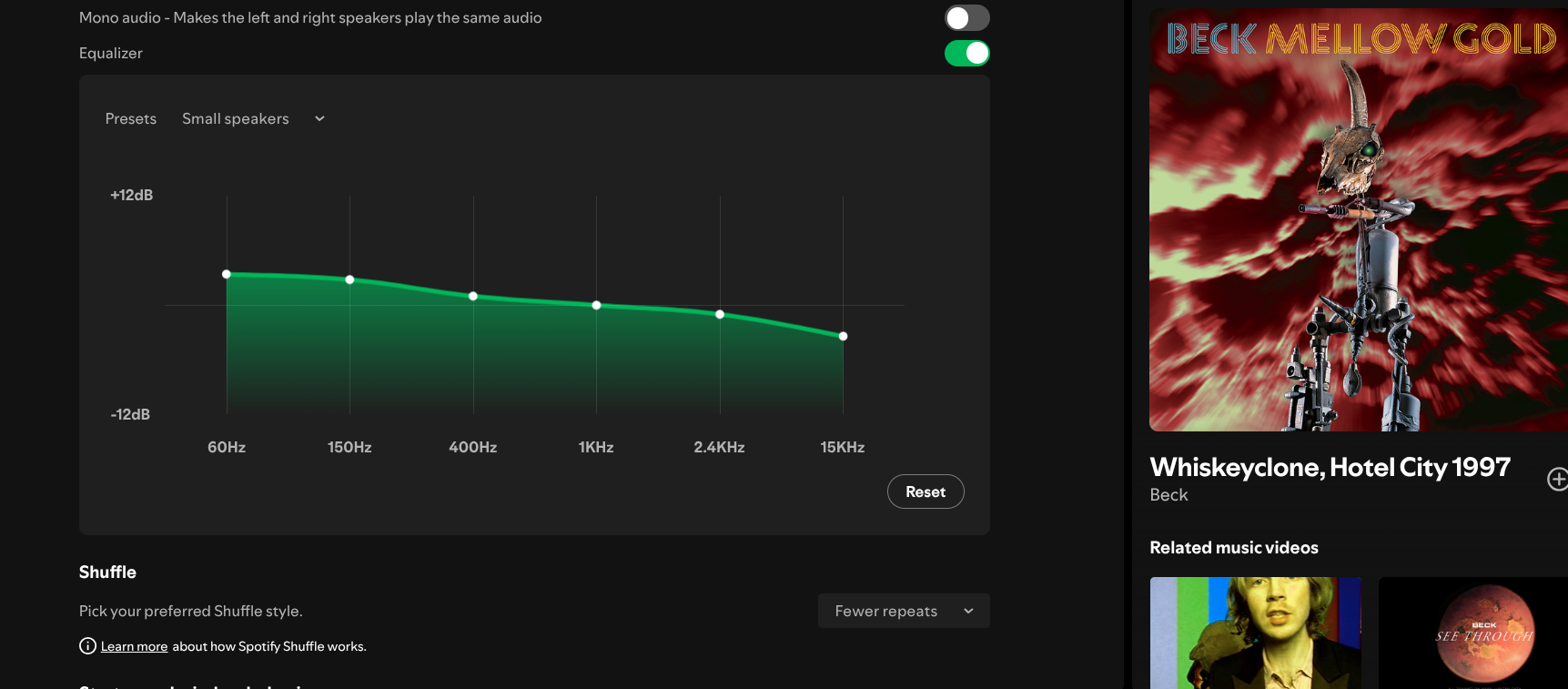Open the Whiskeyclone, Hotel City 1997 title

1330,467
